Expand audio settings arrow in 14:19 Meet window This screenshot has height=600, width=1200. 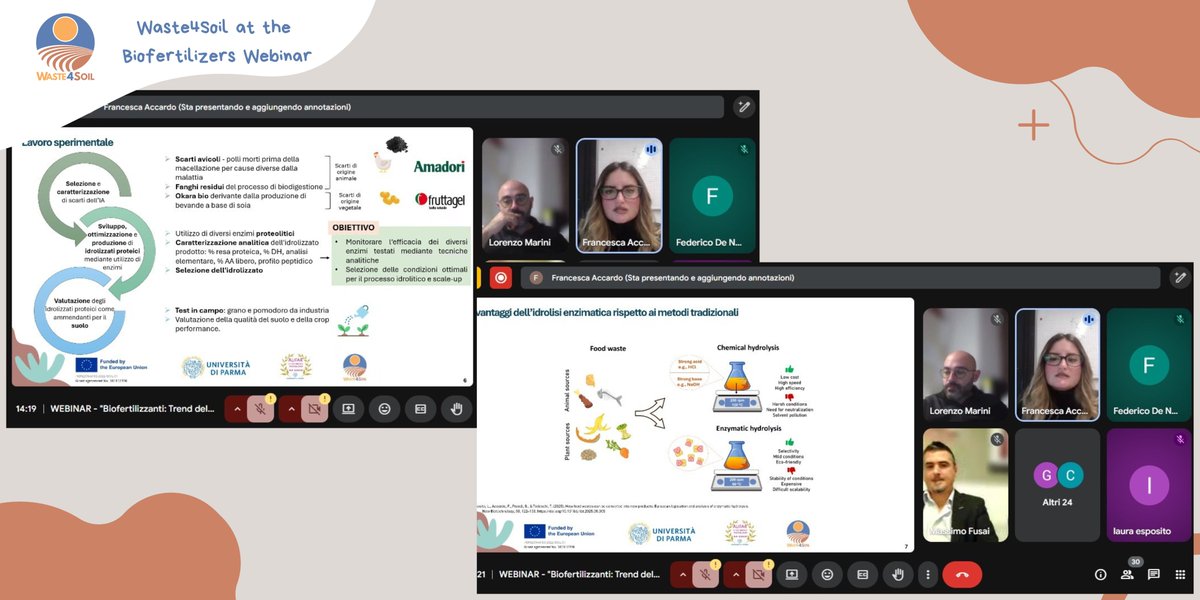click(x=237, y=408)
